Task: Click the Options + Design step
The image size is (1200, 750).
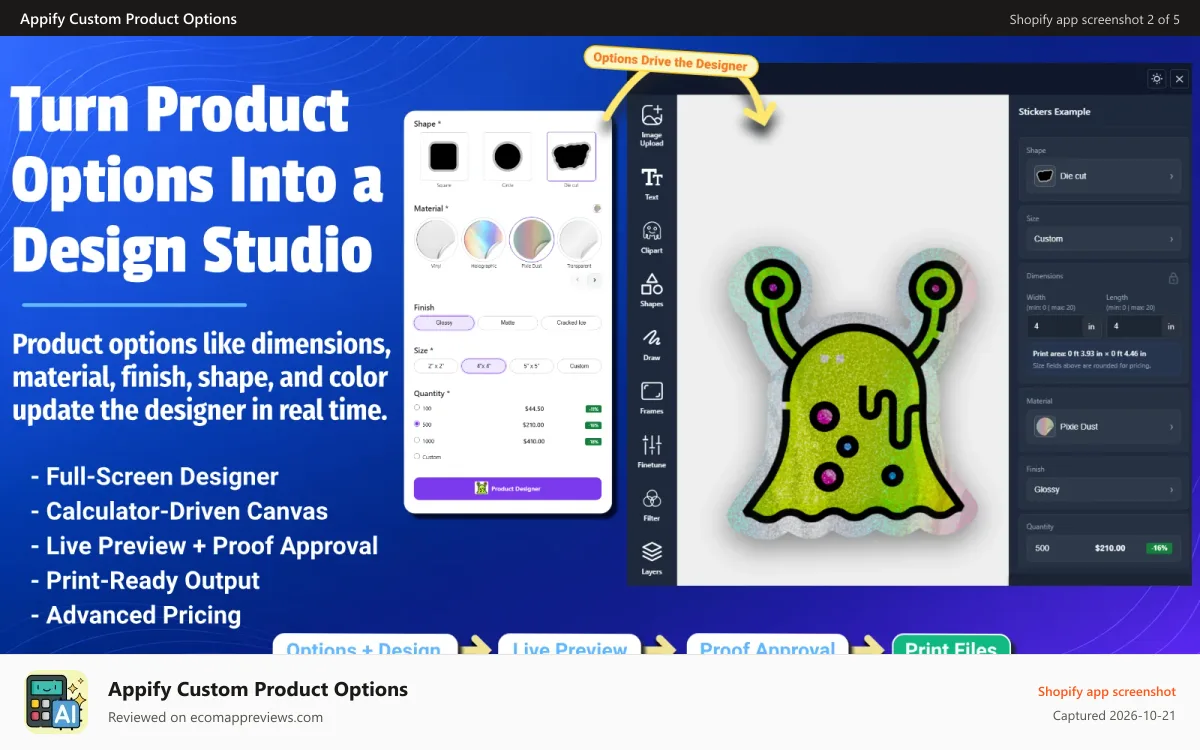Action: coord(363,645)
